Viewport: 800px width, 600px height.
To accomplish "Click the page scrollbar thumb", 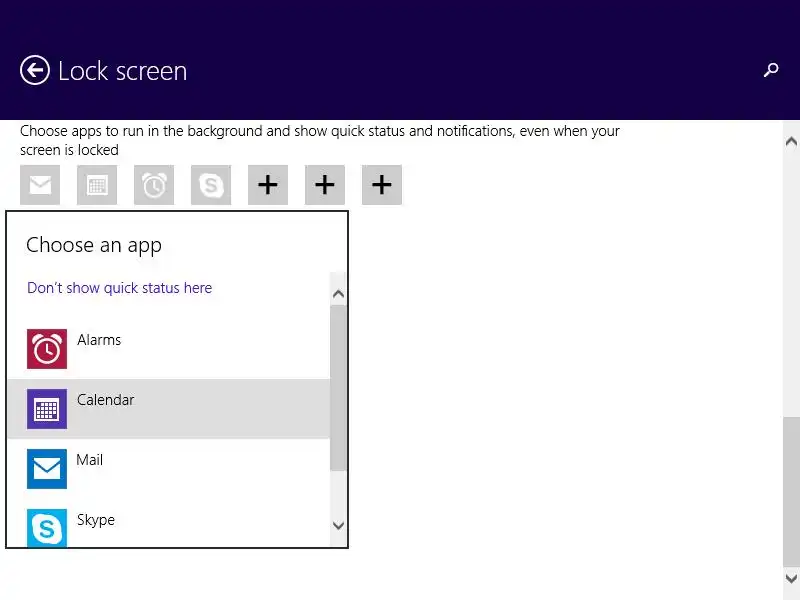I will (791, 492).
